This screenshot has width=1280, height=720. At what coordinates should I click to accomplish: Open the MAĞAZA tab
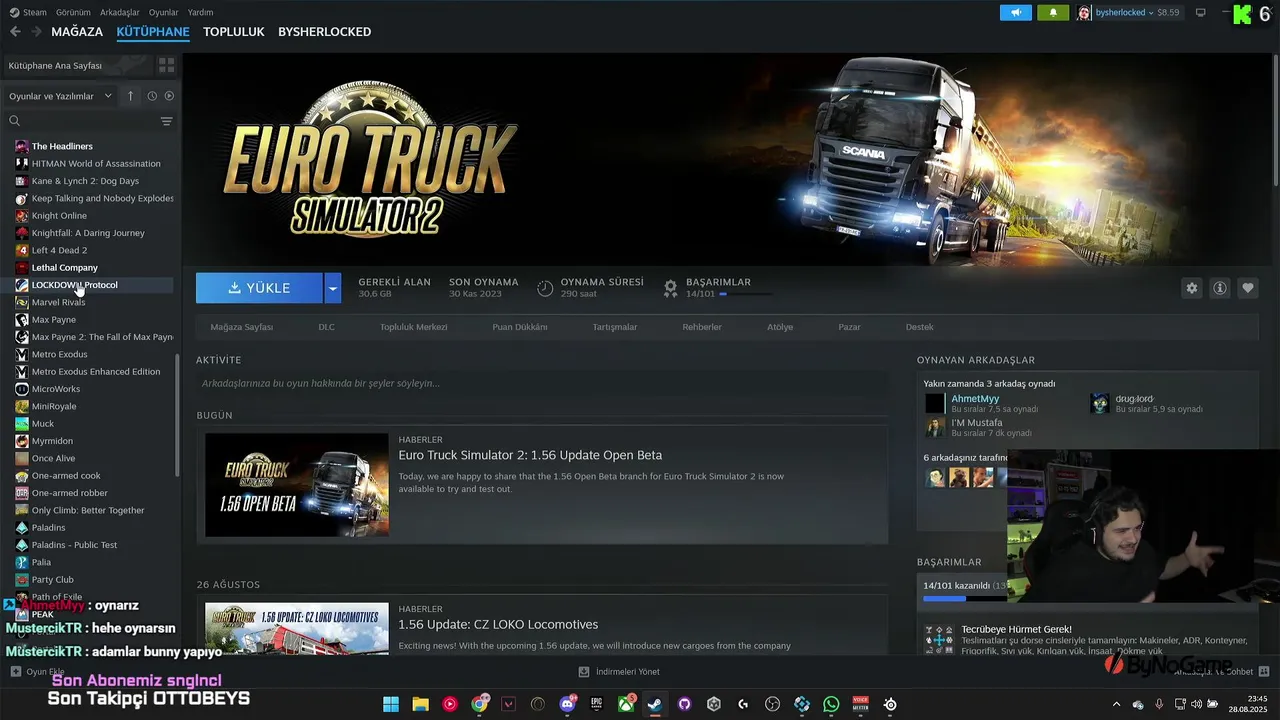(77, 32)
